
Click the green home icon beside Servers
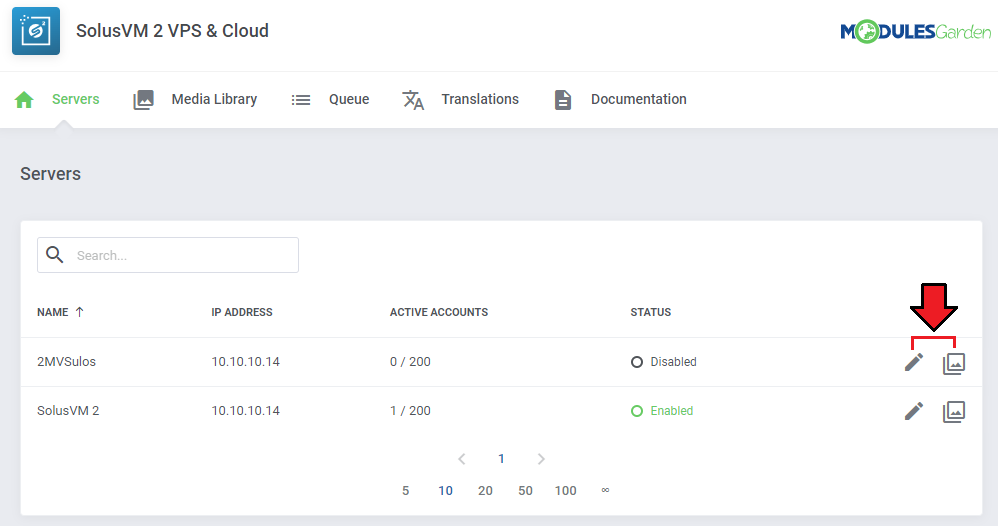click(x=24, y=100)
